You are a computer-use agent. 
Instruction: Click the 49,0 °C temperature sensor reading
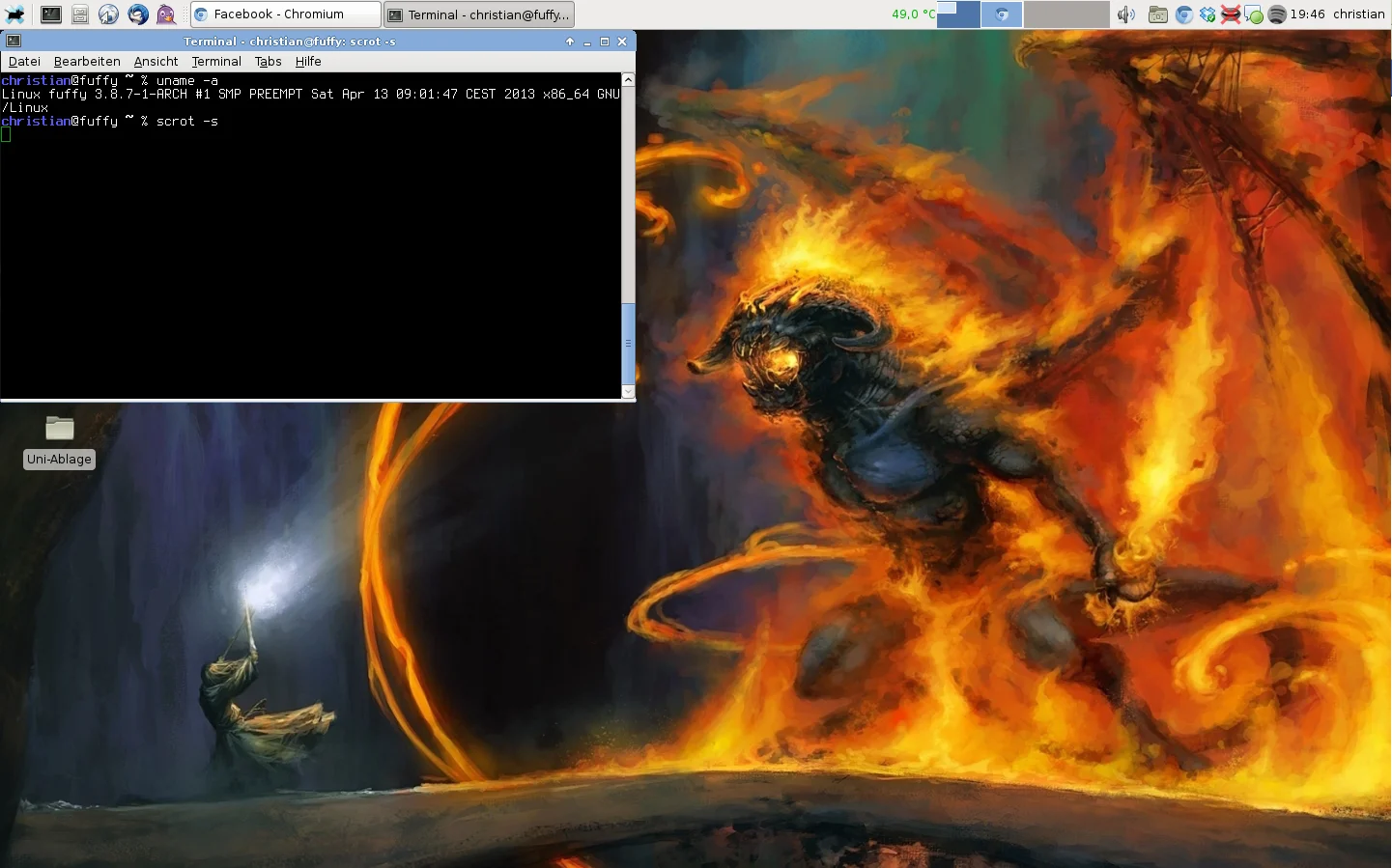click(x=913, y=14)
